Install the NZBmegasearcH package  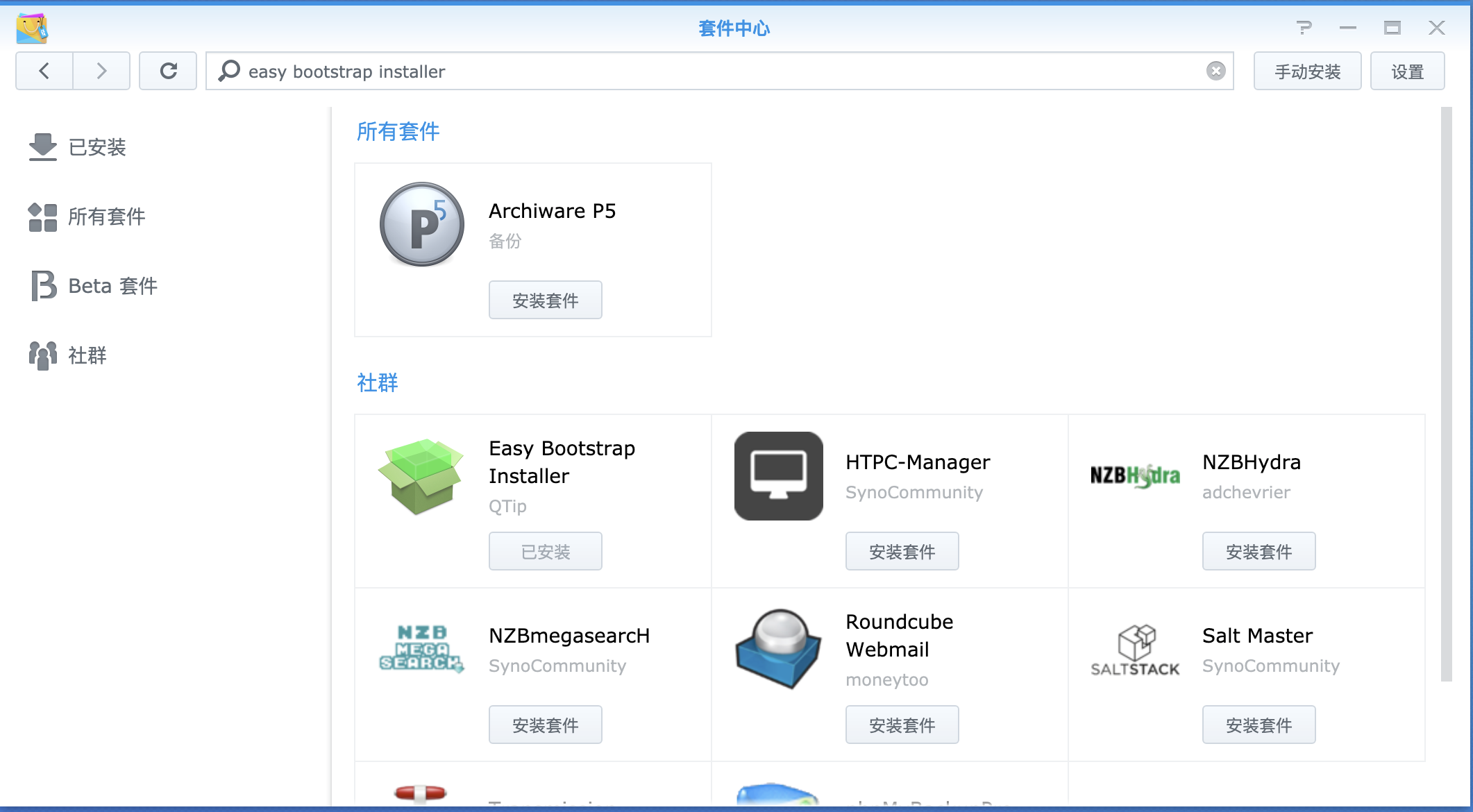[546, 725]
